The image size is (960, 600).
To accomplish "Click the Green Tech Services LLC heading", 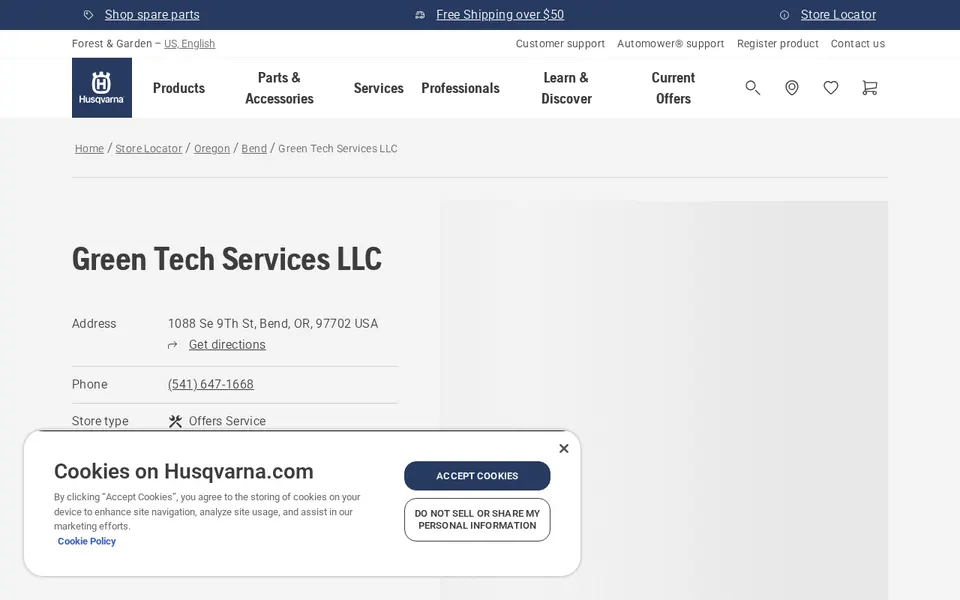I will pos(227,259).
